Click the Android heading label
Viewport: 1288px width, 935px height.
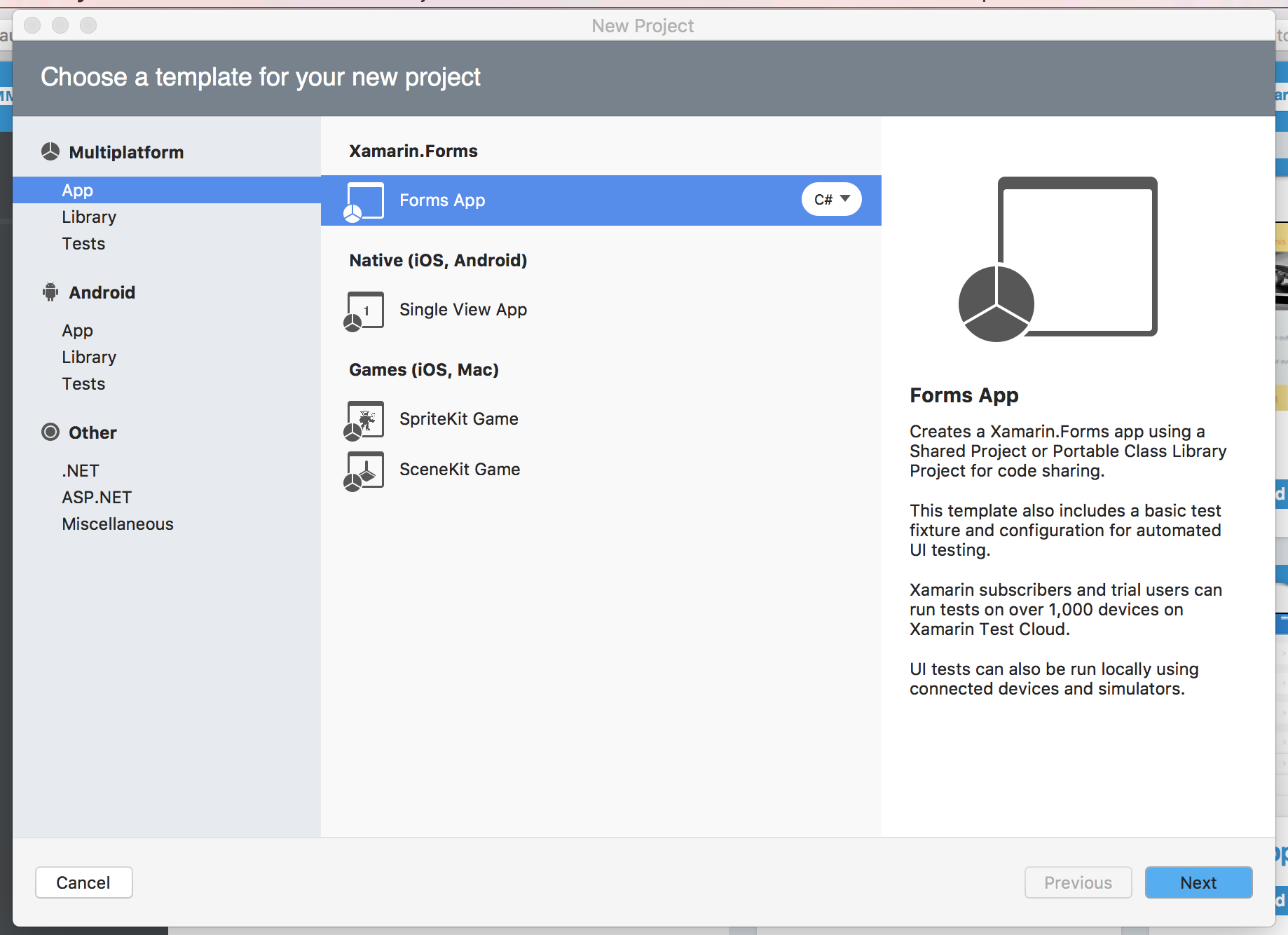[102, 292]
